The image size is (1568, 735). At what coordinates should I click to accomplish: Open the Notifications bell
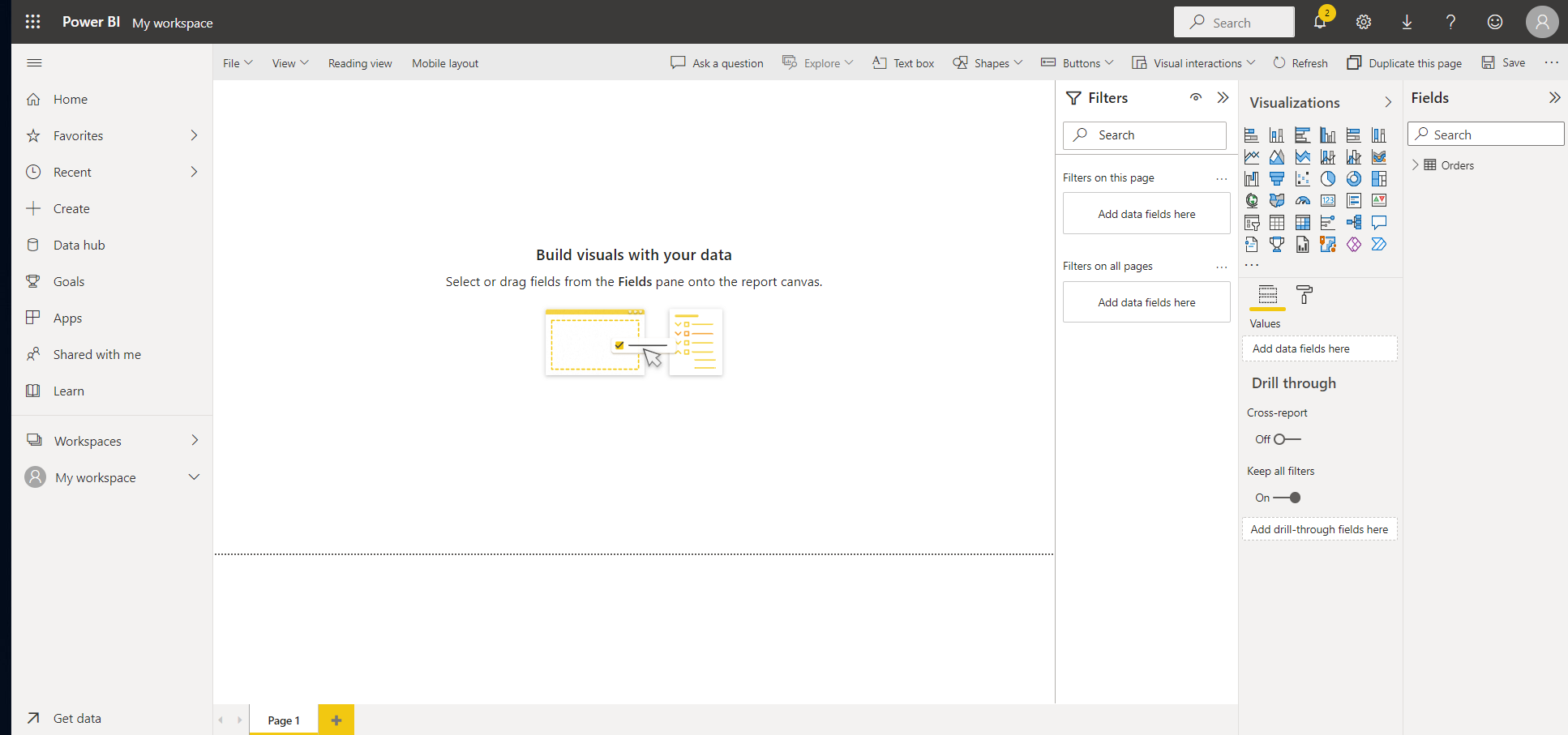[x=1321, y=22]
